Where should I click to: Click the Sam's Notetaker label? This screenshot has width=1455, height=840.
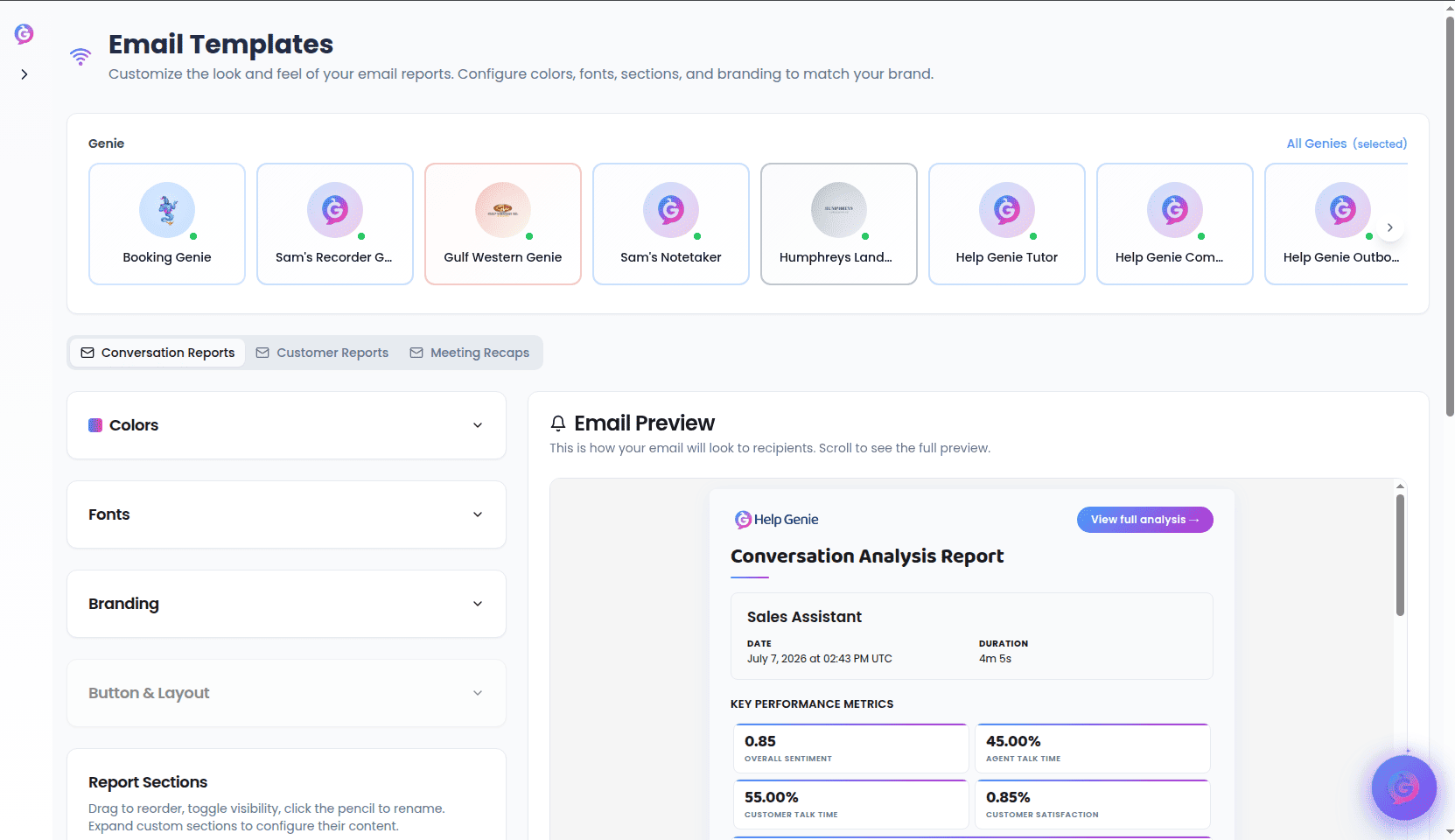click(671, 257)
